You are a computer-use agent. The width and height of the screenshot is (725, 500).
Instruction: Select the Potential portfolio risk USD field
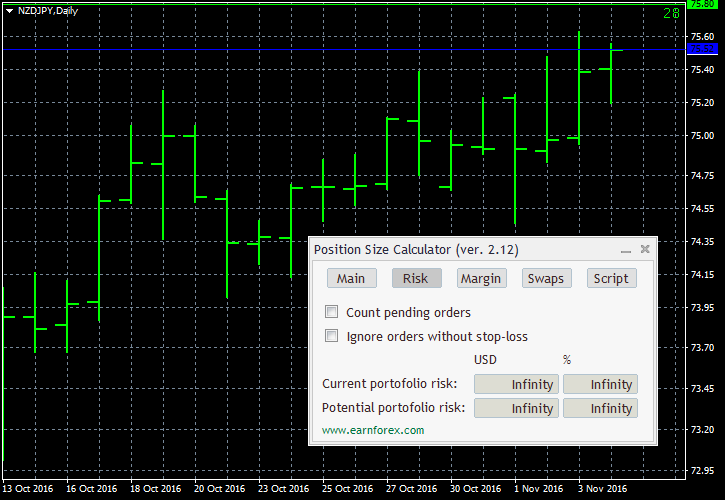pyautogui.click(x=516, y=408)
